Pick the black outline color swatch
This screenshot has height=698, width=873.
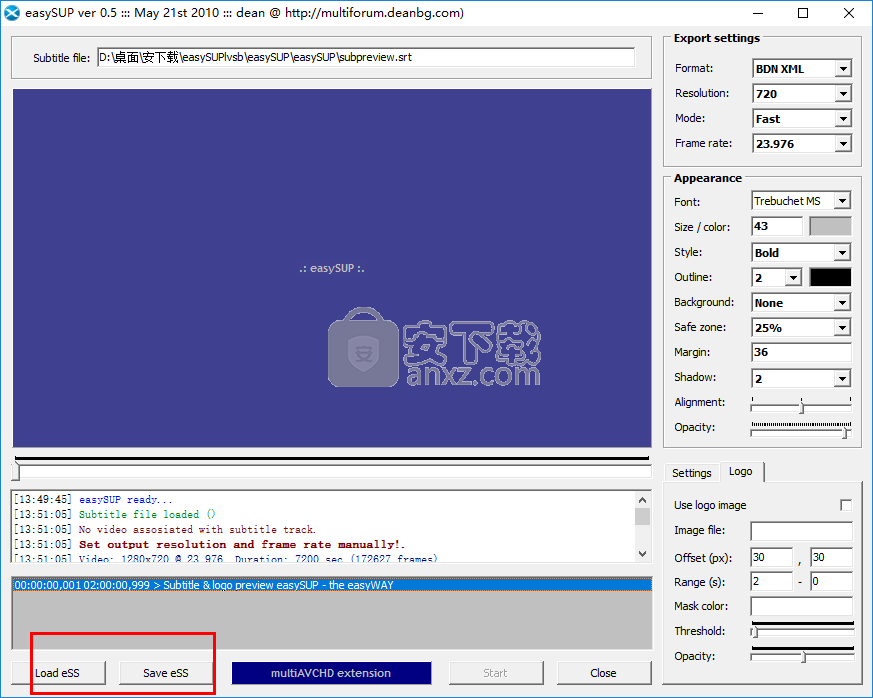click(830, 277)
